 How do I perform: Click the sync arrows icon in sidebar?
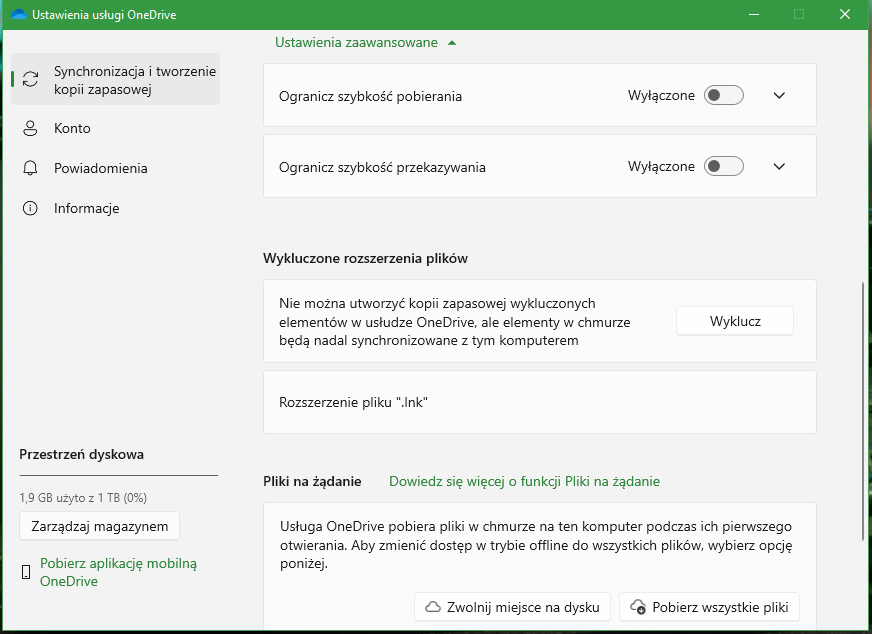click(31, 79)
